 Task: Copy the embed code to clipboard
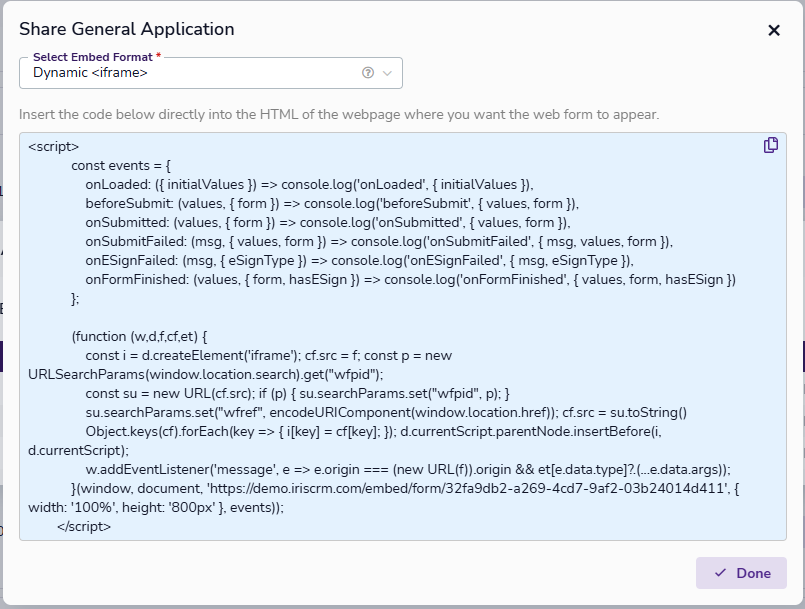coord(770,146)
